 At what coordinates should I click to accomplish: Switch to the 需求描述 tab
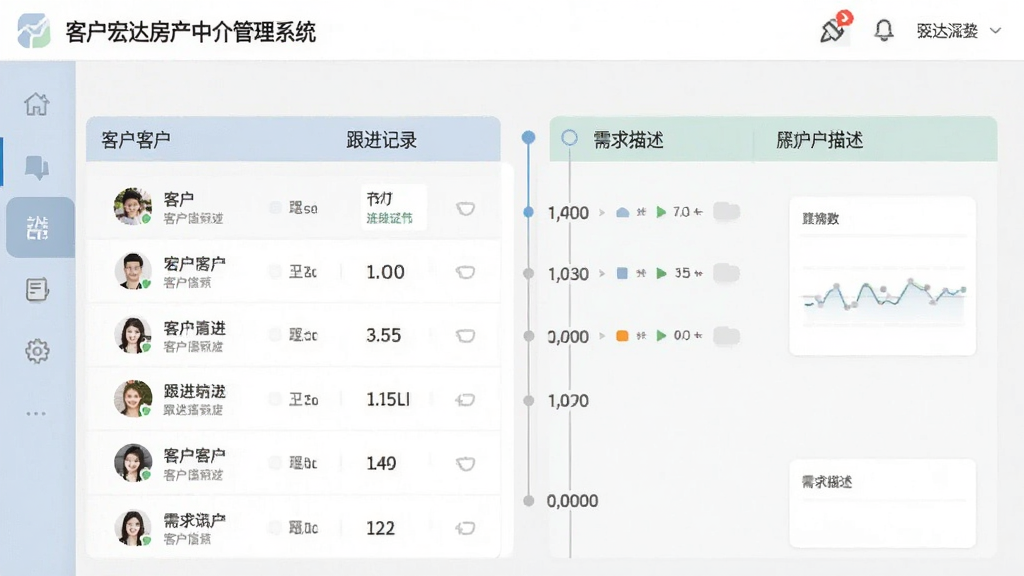[x=628, y=139]
